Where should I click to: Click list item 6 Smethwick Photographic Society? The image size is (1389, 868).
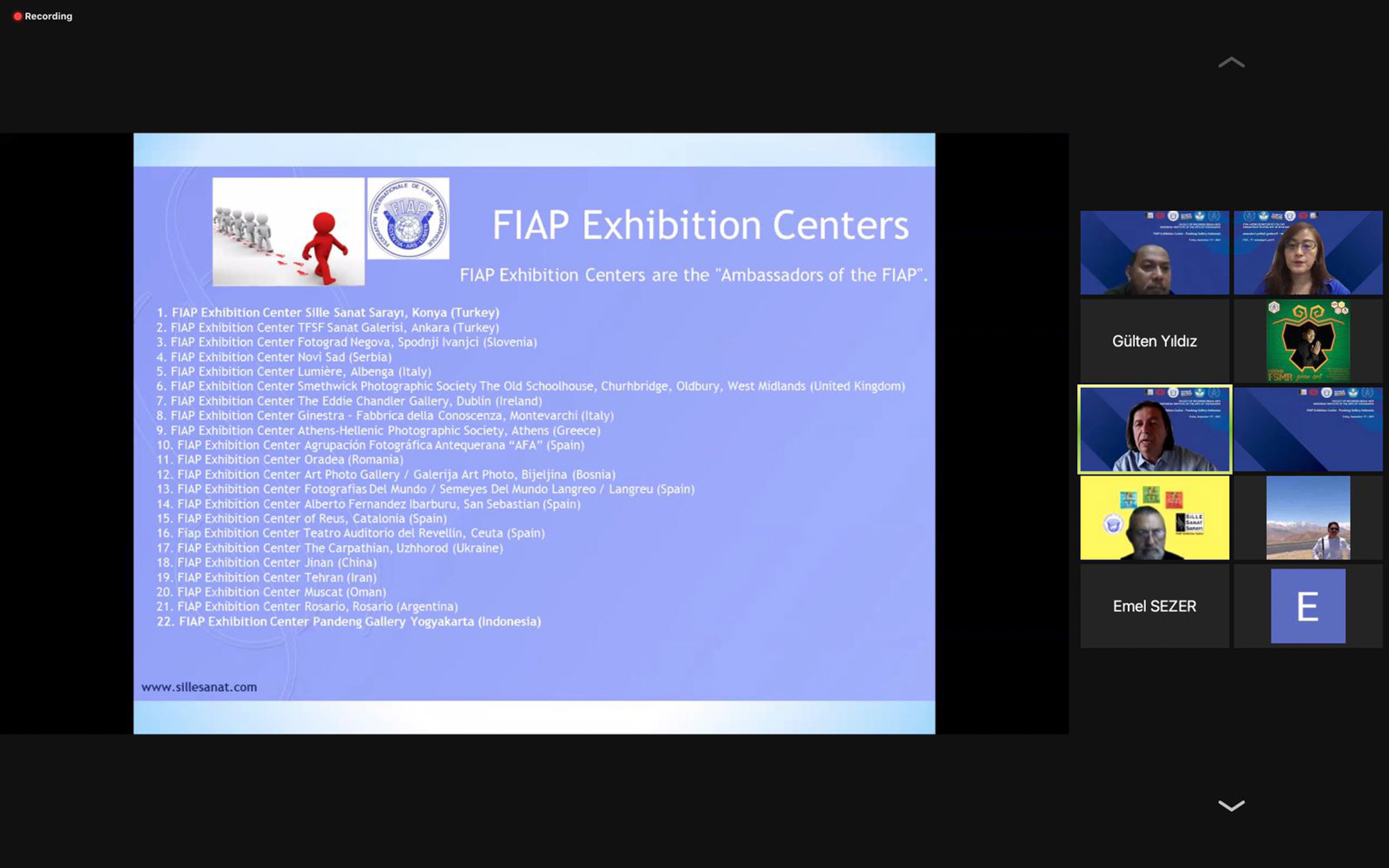pos(531,386)
